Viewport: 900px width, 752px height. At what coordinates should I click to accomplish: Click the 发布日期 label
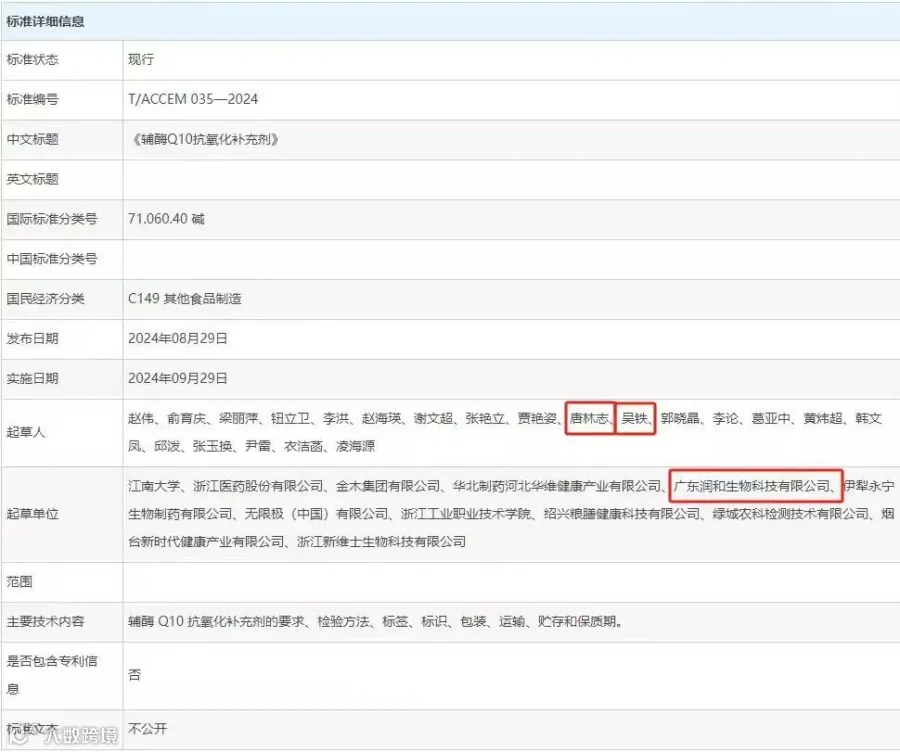click(32, 339)
